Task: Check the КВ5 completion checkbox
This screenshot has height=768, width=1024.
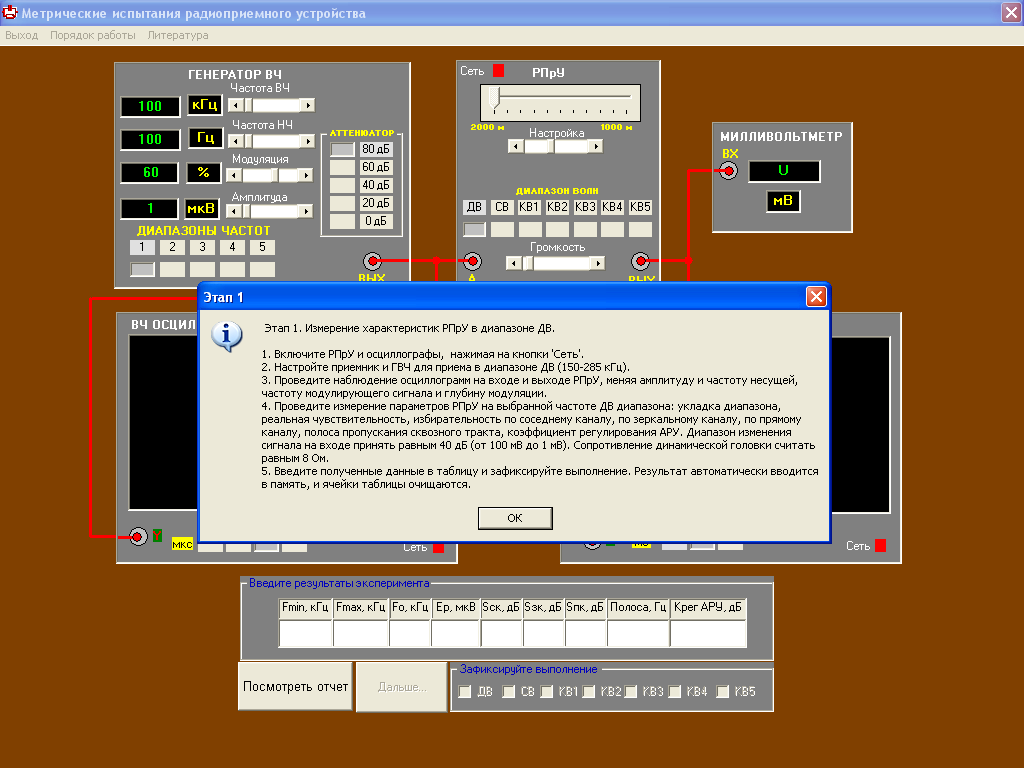Action: (x=722, y=691)
